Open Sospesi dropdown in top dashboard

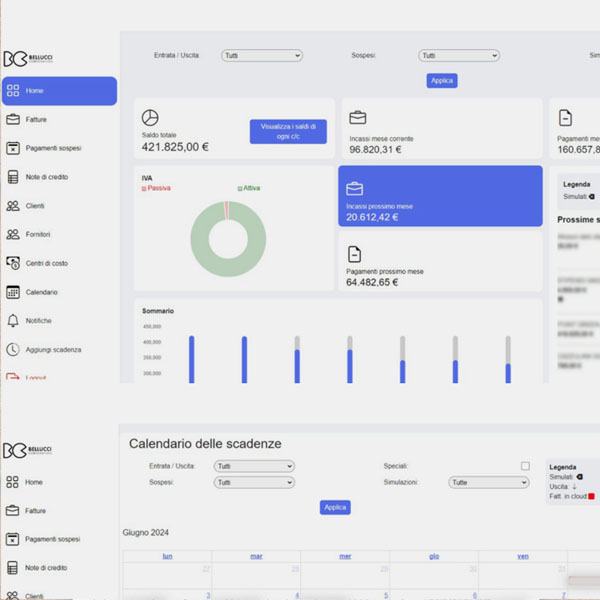click(459, 55)
